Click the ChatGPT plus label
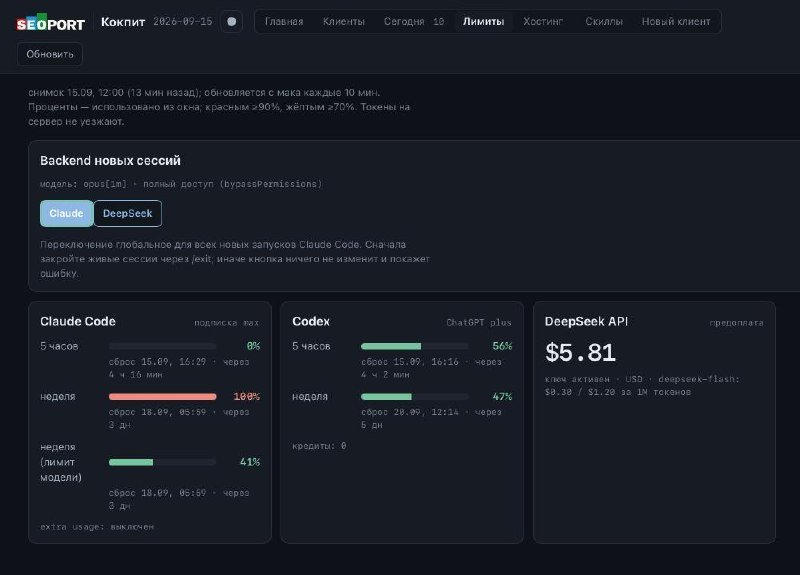 479,323
